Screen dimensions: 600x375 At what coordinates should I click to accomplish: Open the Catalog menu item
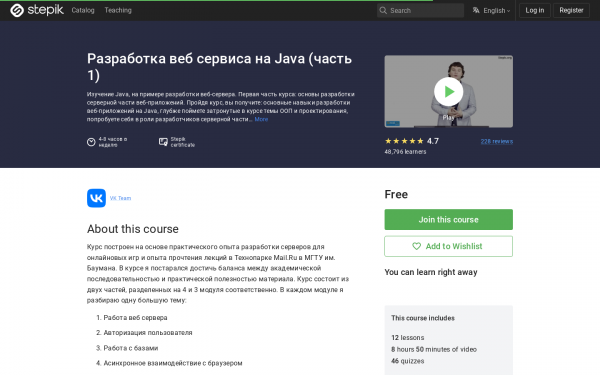coord(83,10)
